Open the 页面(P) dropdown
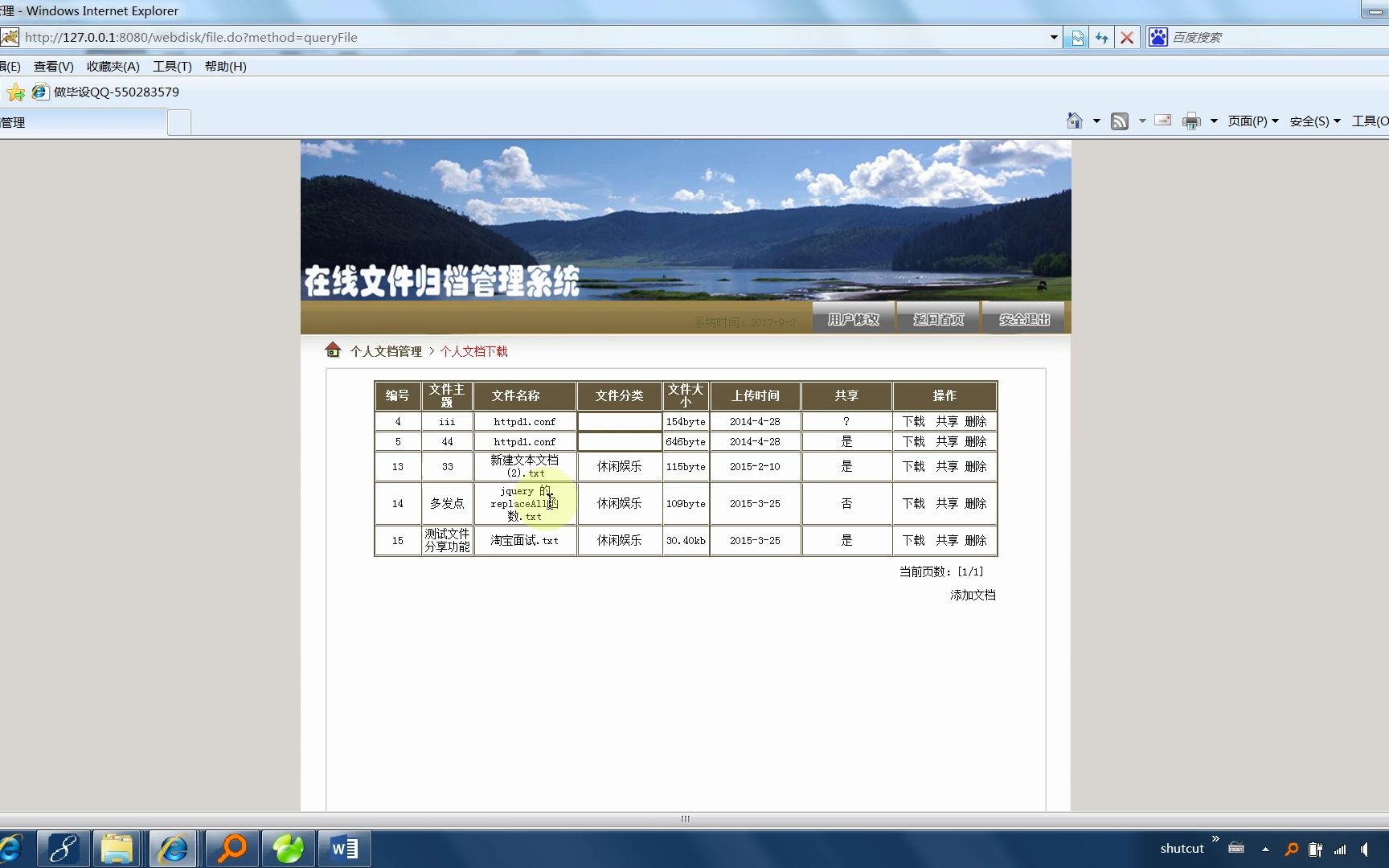 click(x=1252, y=121)
